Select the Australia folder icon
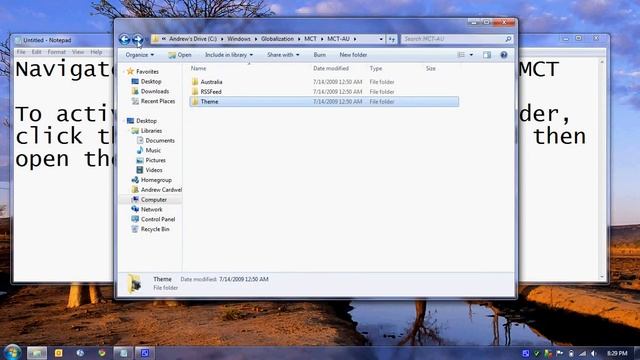This screenshot has height=360, width=640. (195, 82)
